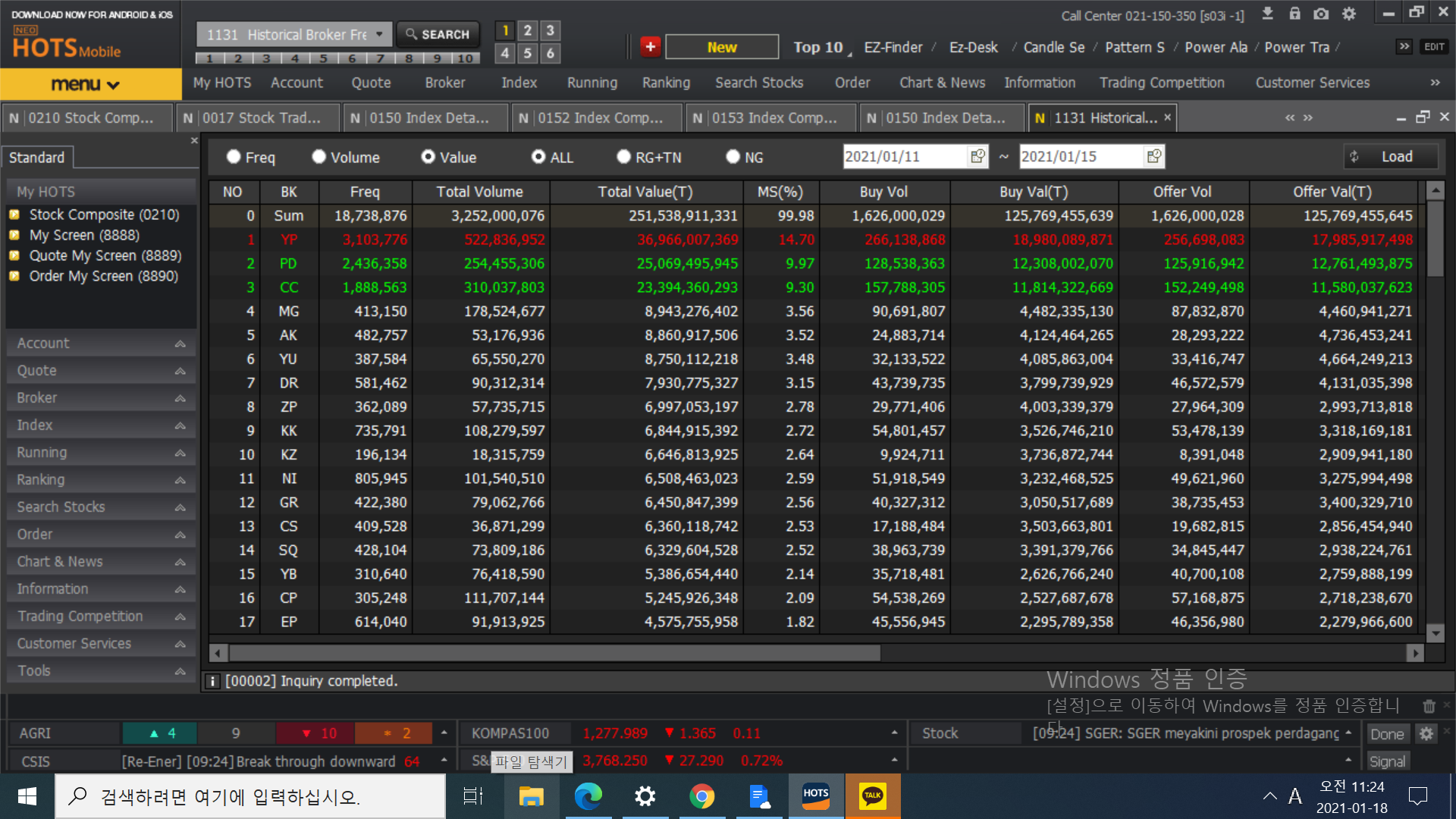Click the lock screen padlock icon
1456x819 pixels.
click(1294, 14)
